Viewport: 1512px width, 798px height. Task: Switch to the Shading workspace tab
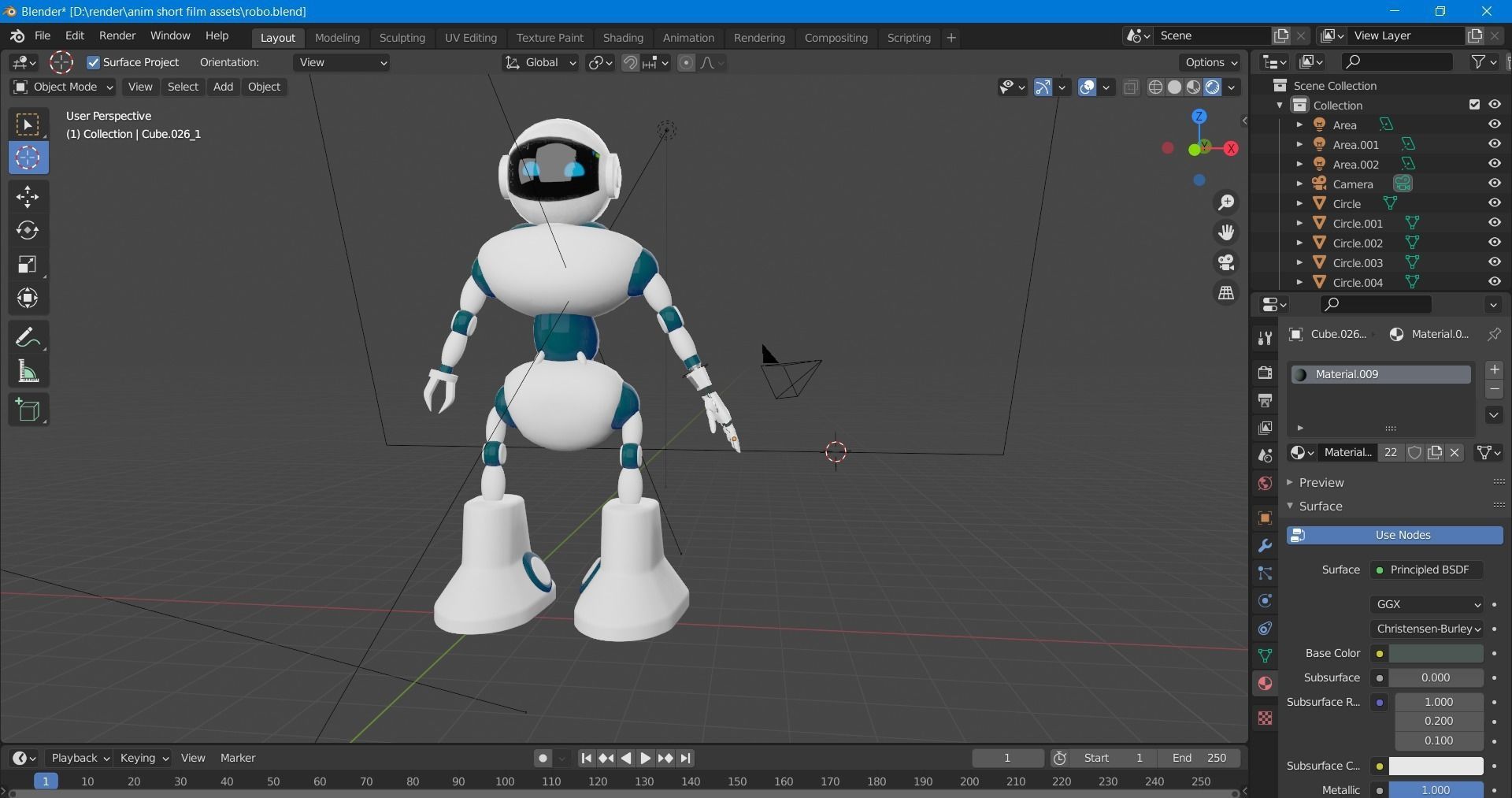coord(623,37)
